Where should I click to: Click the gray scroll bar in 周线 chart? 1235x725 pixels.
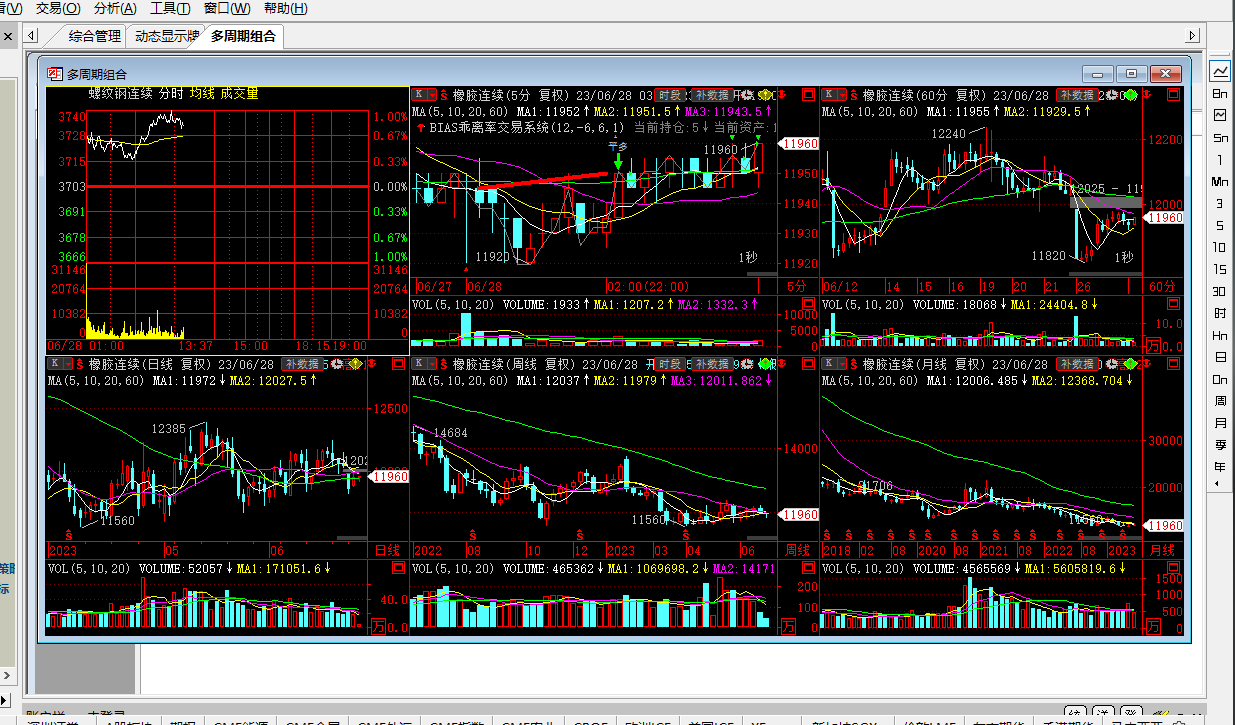point(761,538)
